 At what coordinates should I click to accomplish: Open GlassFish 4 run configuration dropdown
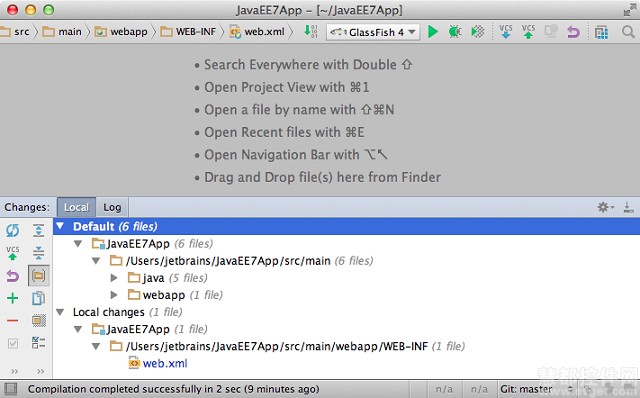coord(373,32)
